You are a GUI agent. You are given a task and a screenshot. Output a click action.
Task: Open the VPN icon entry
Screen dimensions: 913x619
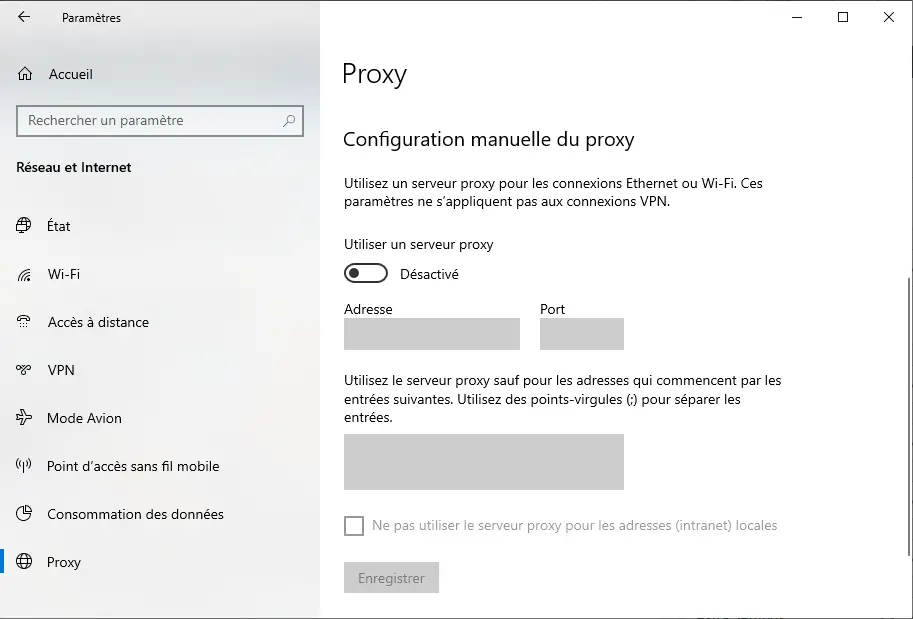[23, 370]
